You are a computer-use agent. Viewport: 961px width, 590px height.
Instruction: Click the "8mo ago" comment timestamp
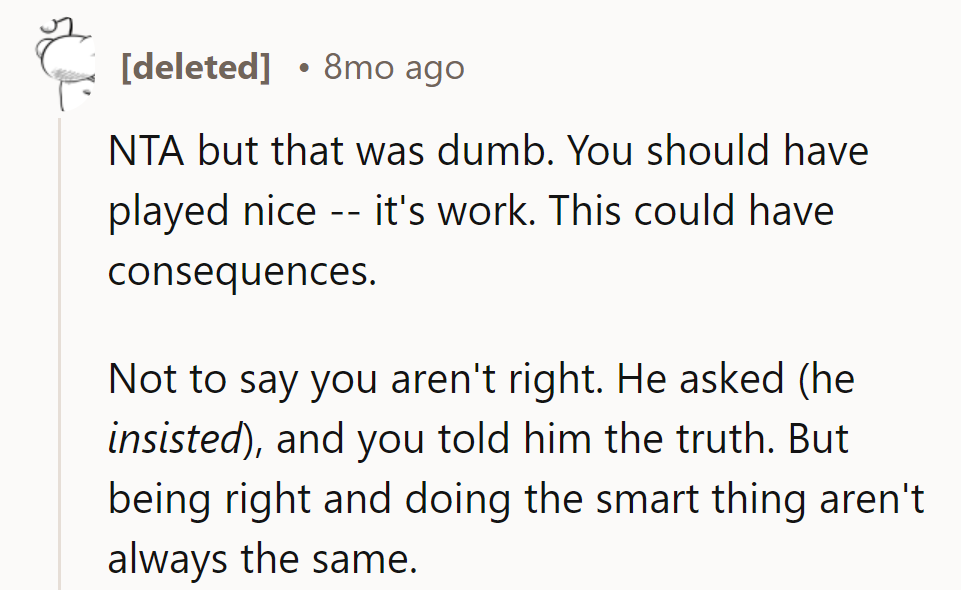(394, 68)
